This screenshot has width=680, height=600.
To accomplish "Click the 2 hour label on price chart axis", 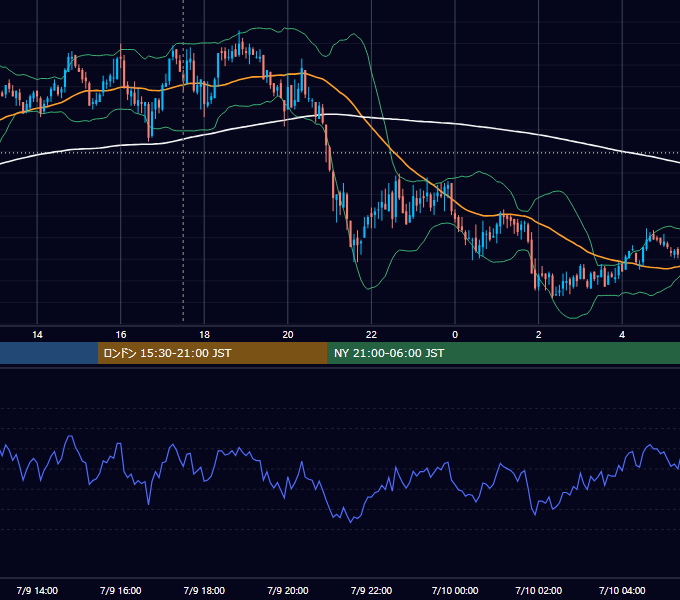I will (539, 335).
